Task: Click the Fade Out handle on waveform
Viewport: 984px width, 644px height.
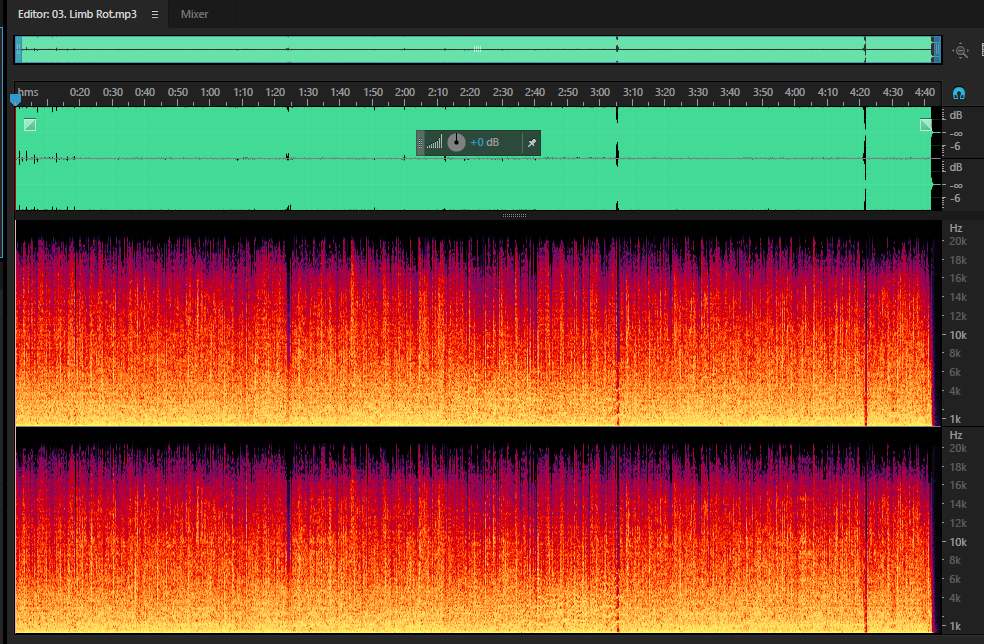Action: (x=926, y=125)
